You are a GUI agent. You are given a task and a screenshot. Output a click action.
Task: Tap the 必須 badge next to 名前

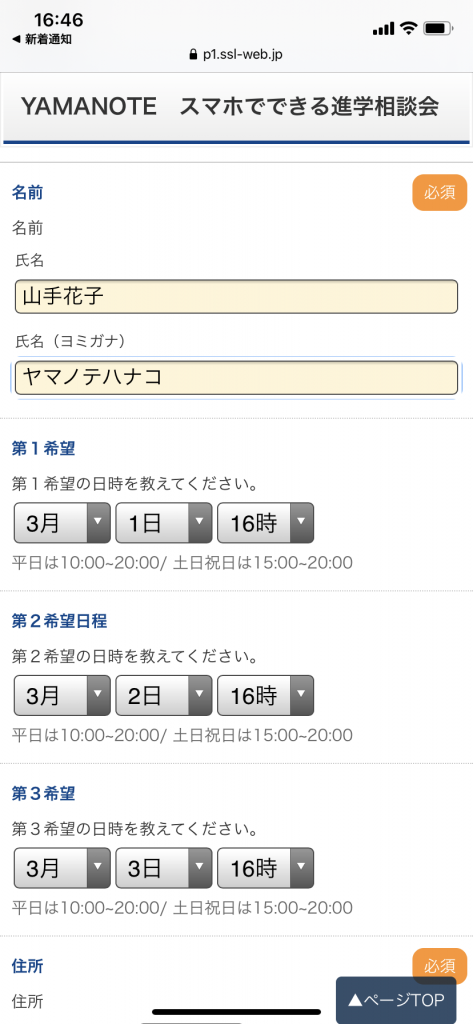pyautogui.click(x=440, y=193)
